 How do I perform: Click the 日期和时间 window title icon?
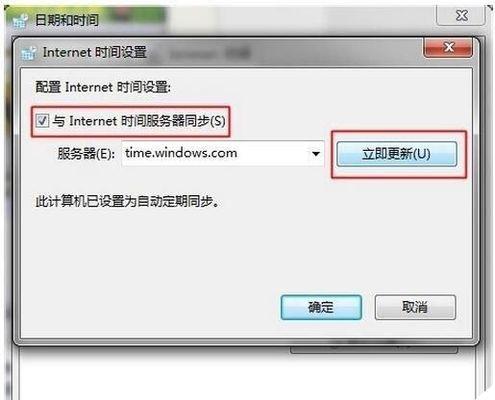(19, 21)
